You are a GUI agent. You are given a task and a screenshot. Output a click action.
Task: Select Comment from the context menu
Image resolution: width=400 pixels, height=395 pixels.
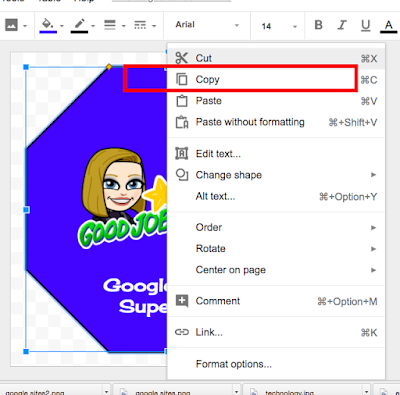276,301
